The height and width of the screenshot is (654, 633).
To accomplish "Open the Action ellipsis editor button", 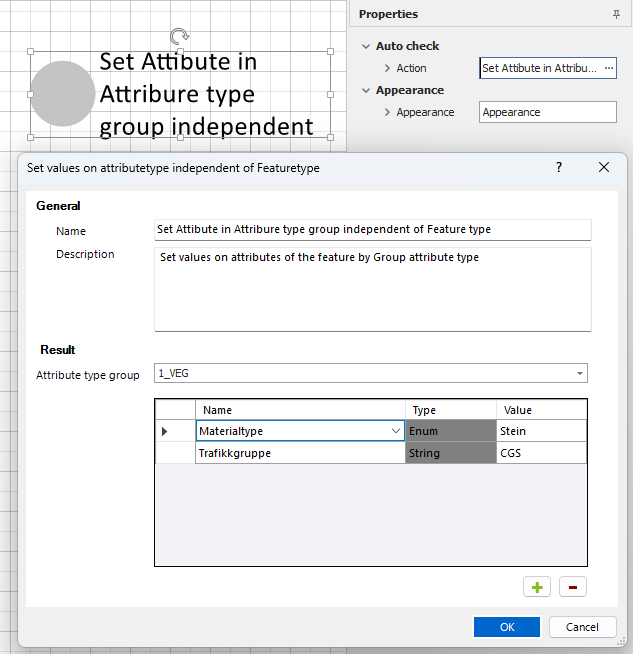I will pos(609,68).
